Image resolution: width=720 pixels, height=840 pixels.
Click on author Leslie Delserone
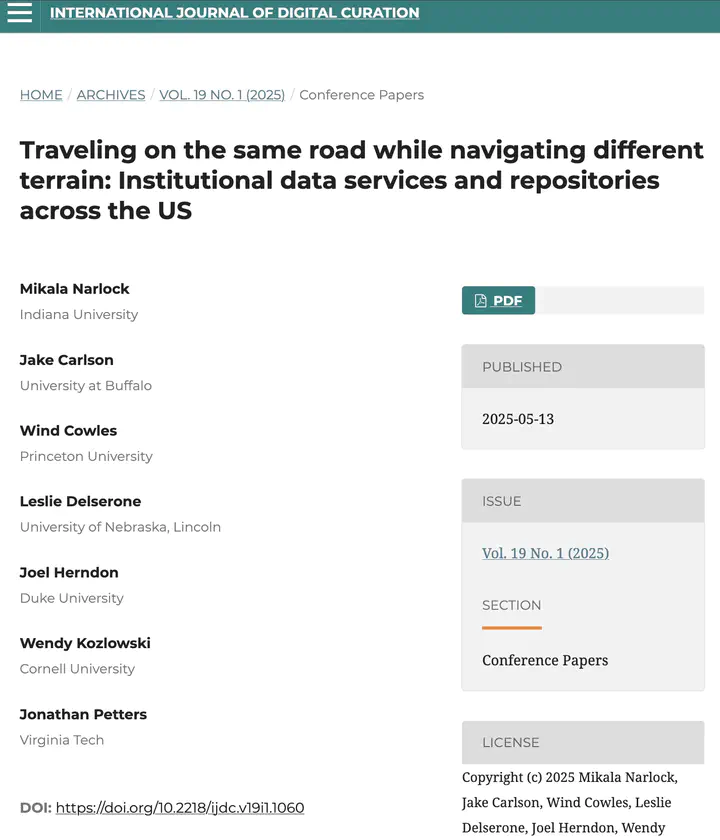(80, 502)
